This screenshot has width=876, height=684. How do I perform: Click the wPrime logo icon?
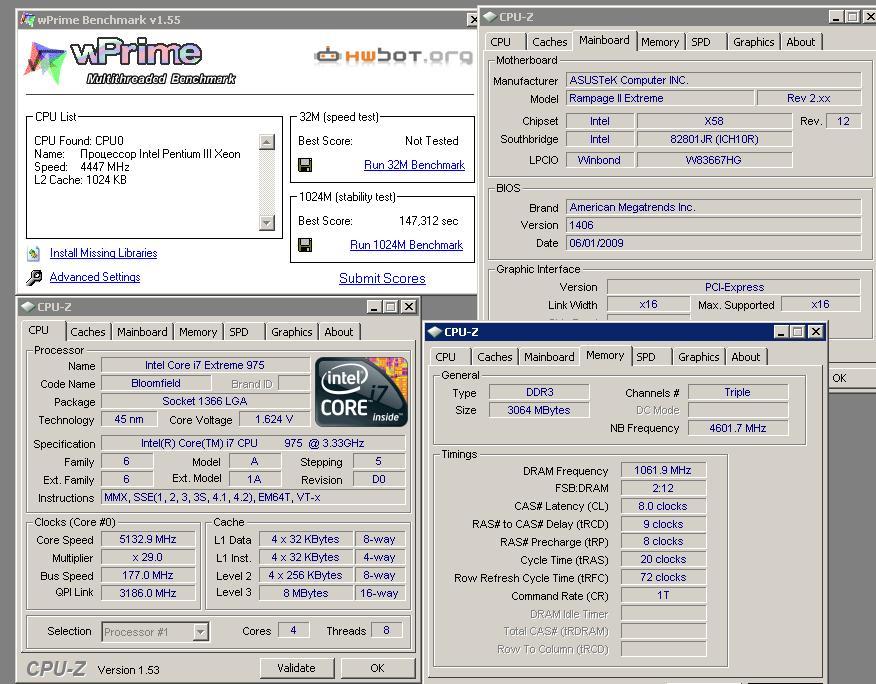[45, 63]
